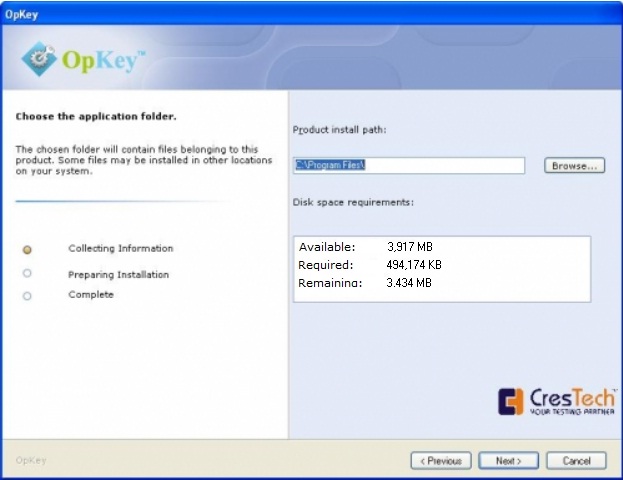Click the 'YOUR TESTING PARTNER' tagline
Image resolution: width=623 pixels, height=480 pixels.
point(572,412)
